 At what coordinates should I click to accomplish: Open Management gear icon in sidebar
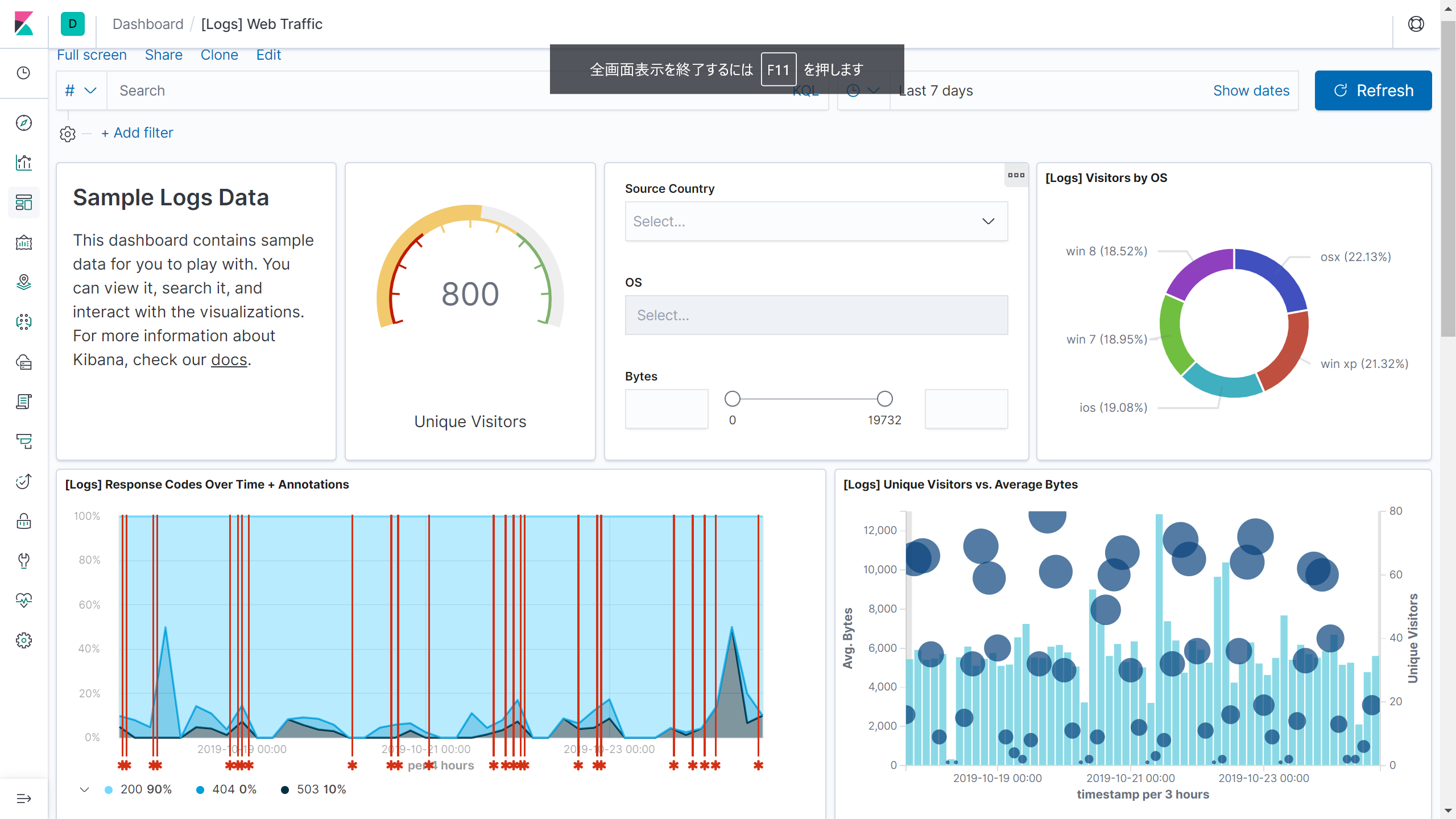tap(23, 640)
